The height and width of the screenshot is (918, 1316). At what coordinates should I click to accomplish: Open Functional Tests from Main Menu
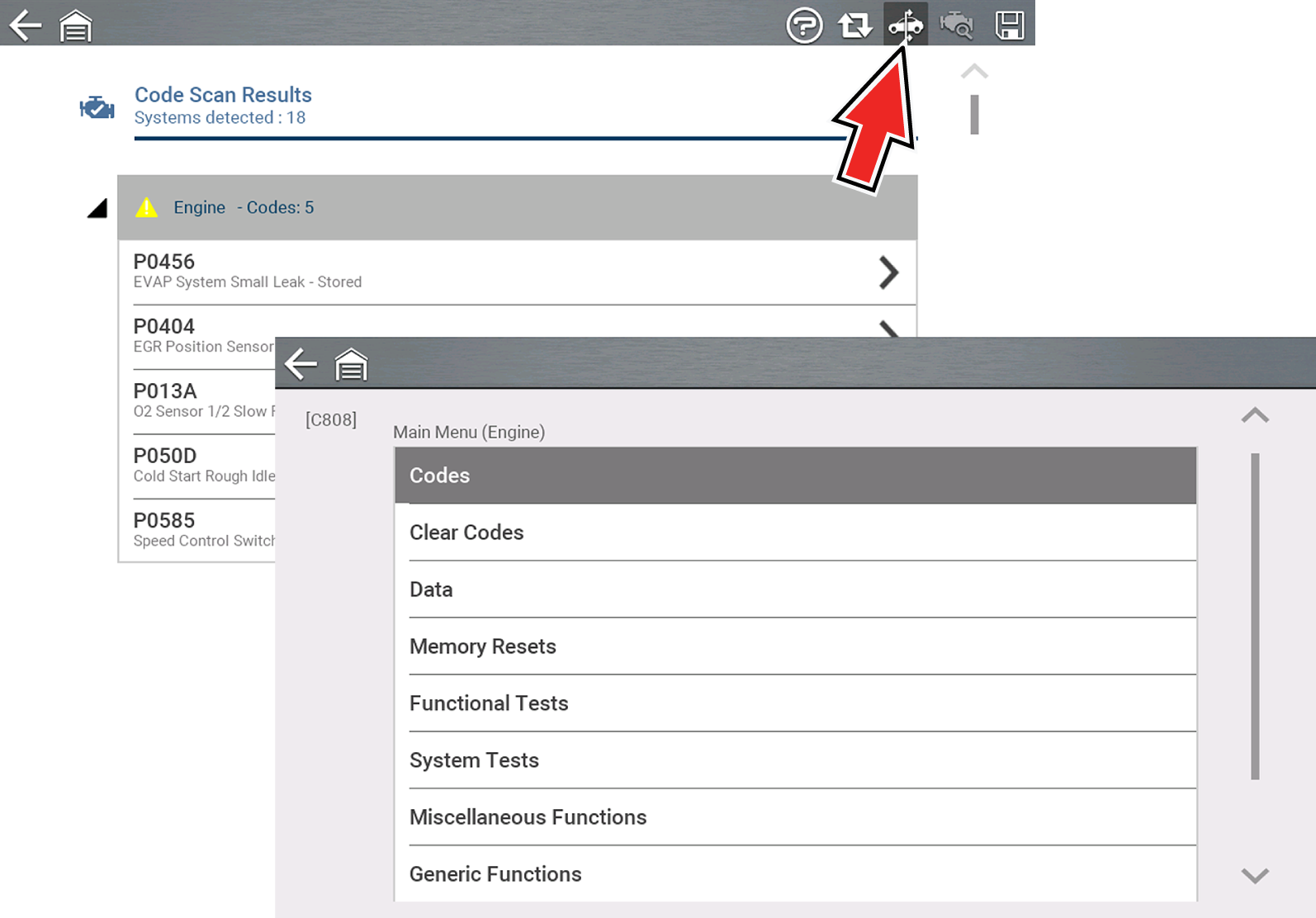(795, 703)
